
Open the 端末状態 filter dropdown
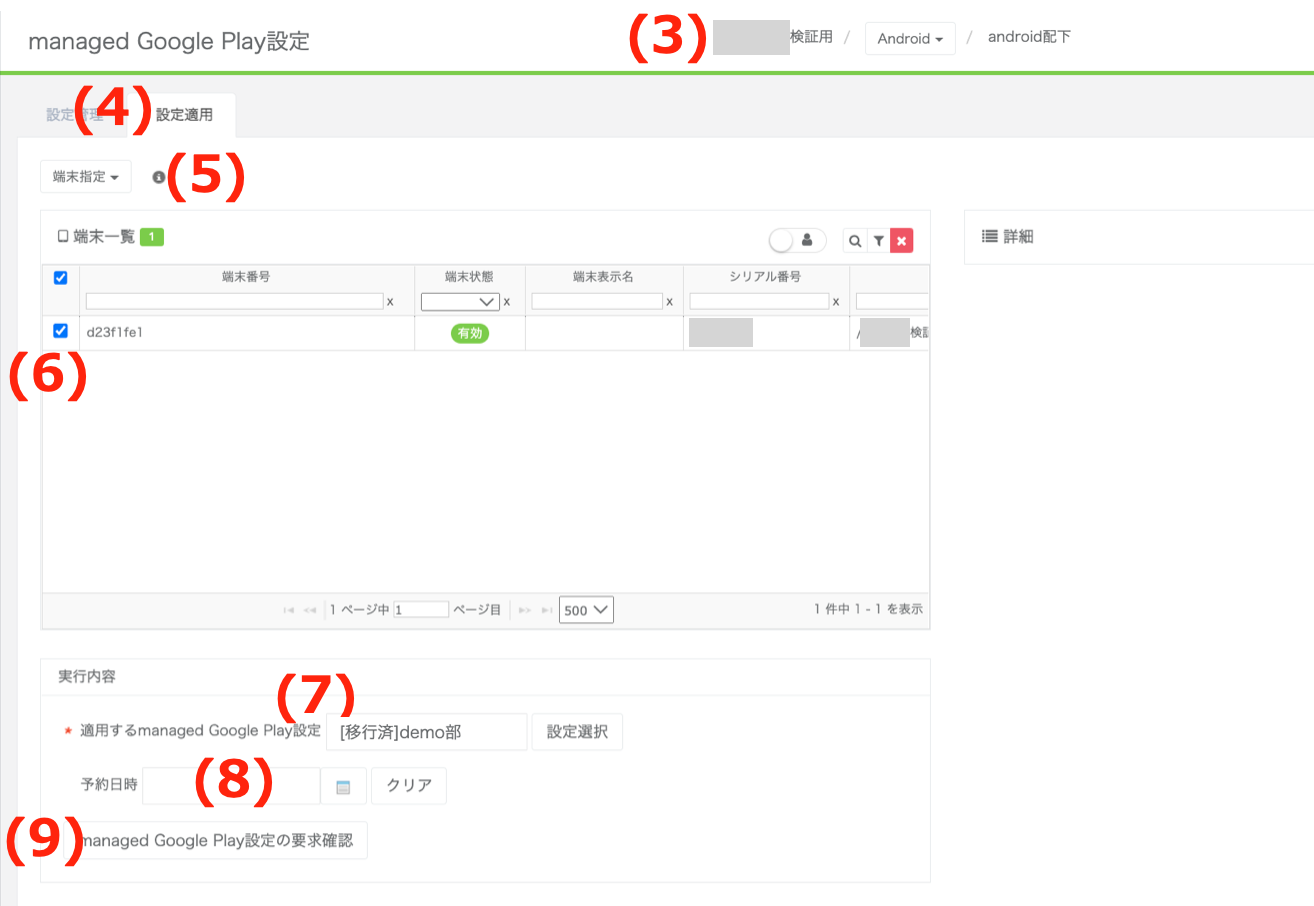tap(460, 301)
